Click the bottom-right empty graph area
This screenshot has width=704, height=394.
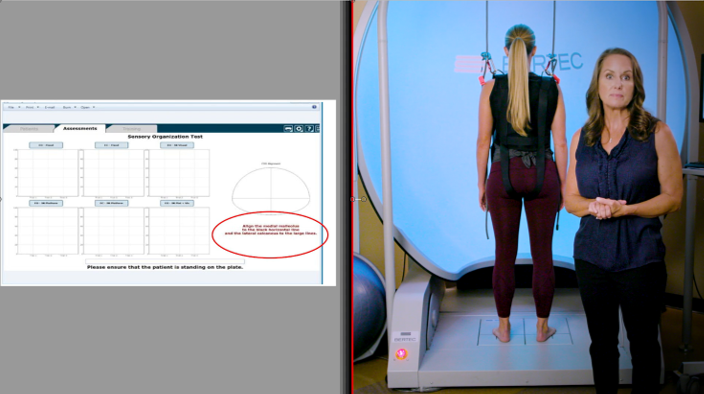pyautogui.click(x=179, y=231)
